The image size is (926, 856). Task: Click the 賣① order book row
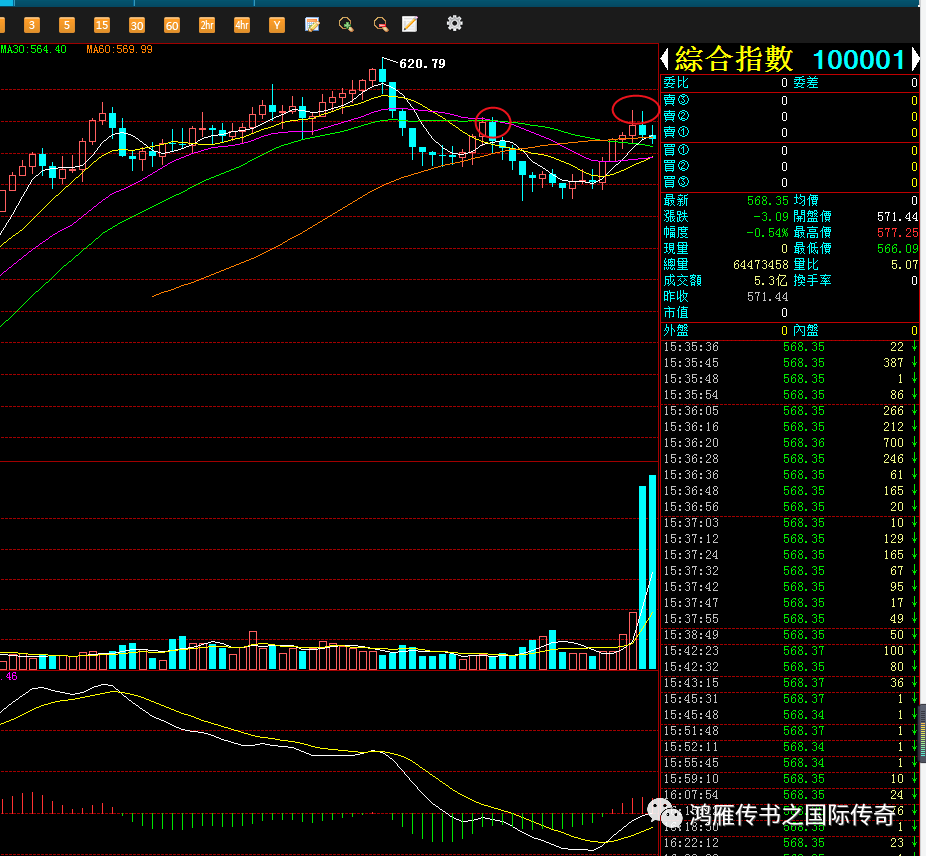(x=790, y=132)
